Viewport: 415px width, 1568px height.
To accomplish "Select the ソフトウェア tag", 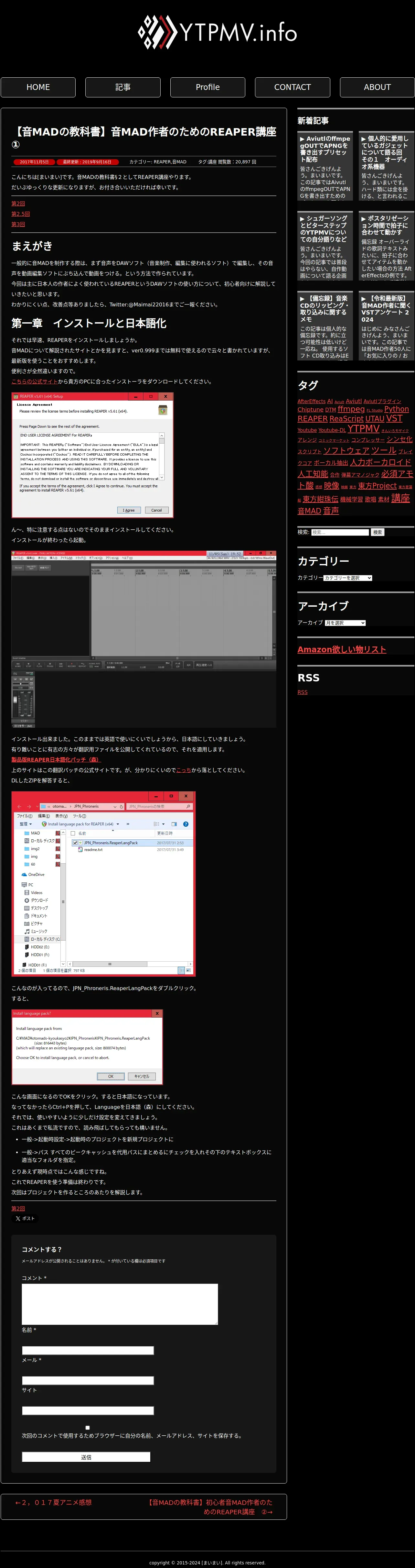I will pyautogui.click(x=346, y=450).
